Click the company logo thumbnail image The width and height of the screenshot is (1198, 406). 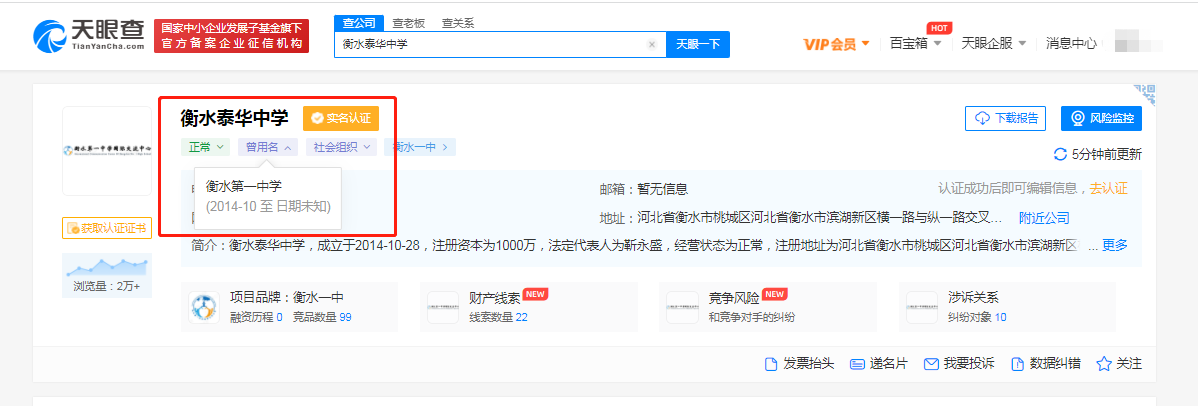coord(107,151)
